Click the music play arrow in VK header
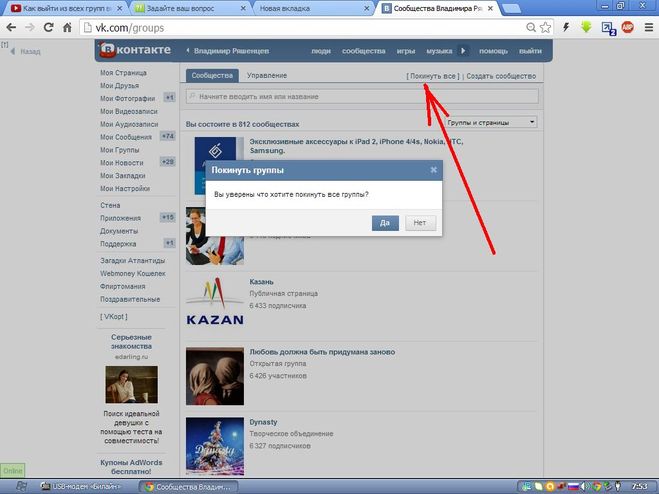Image resolution: width=659 pixels, height=494 pixels. click(x=463, y=51)
